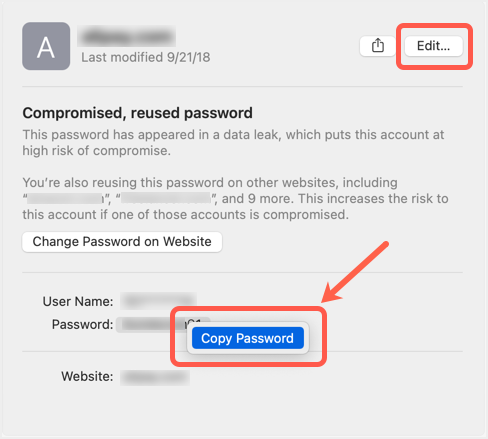488x439 pixels.
Task: Click the second blurred reused website name
Action: tap(166, 199)
